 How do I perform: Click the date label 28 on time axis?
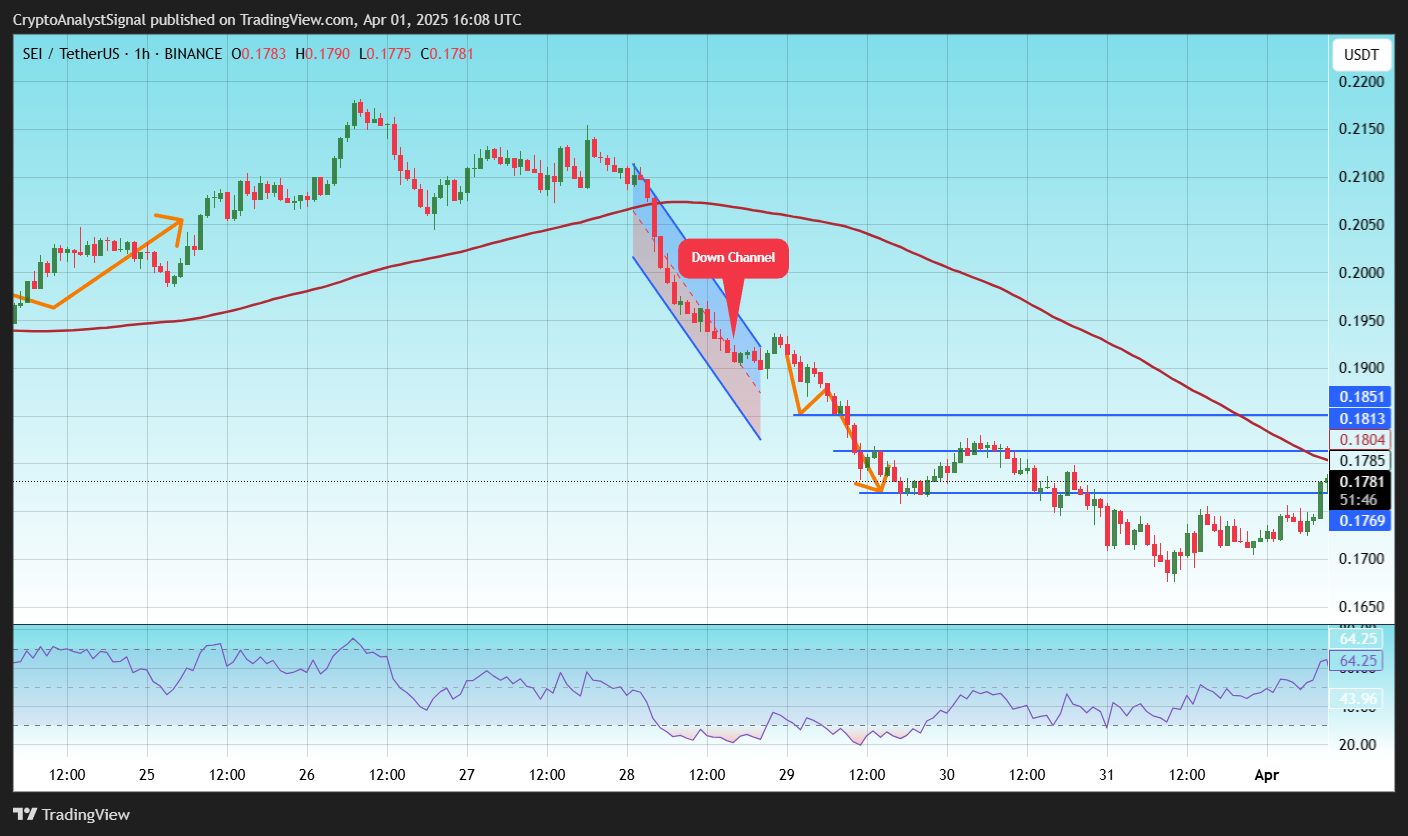(627, 775)
